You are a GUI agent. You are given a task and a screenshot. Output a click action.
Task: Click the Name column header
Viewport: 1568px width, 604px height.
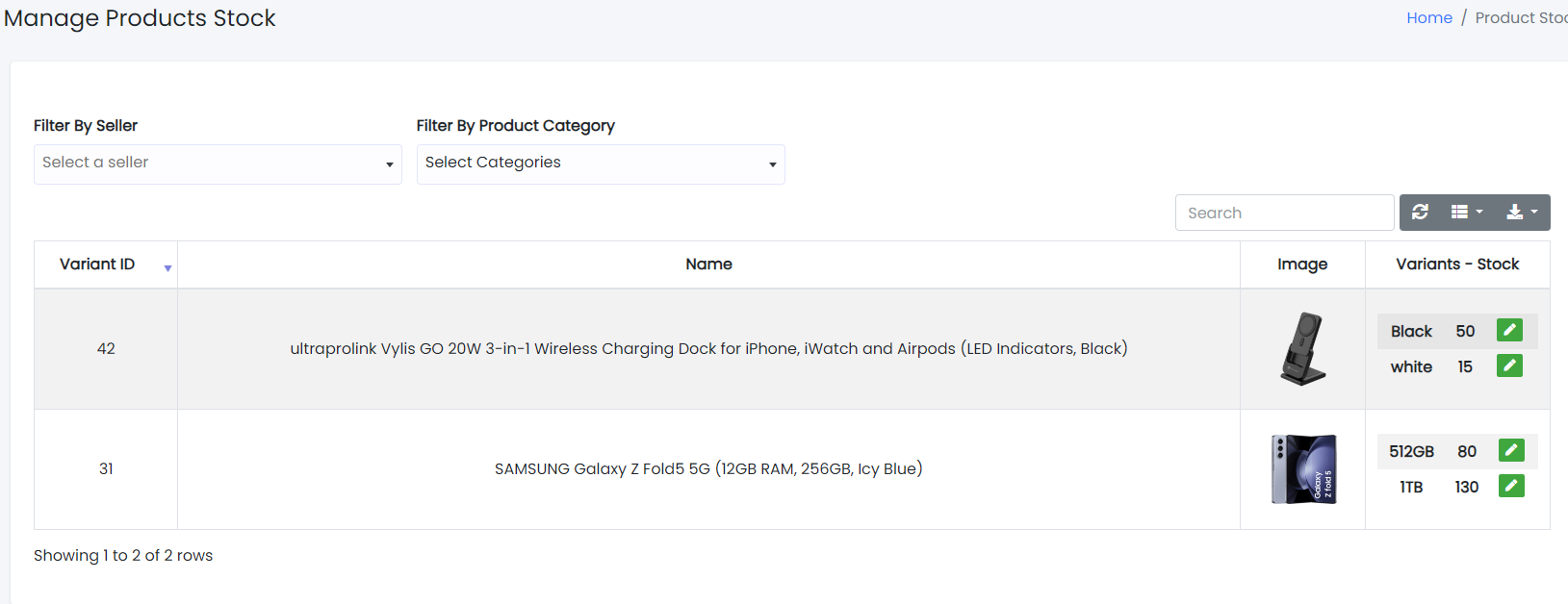(708, 264)
